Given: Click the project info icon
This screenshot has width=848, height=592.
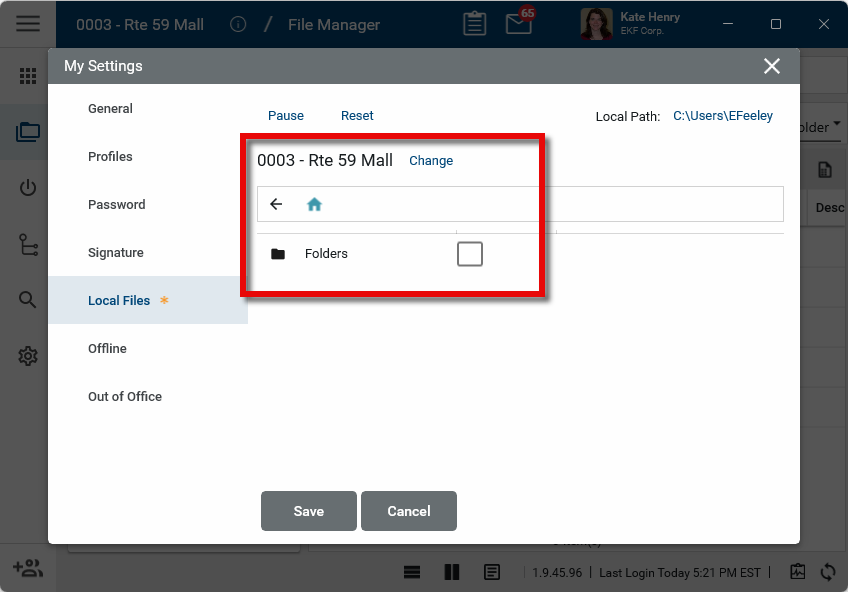Looking at the screenshot, I should coord(238,24).
